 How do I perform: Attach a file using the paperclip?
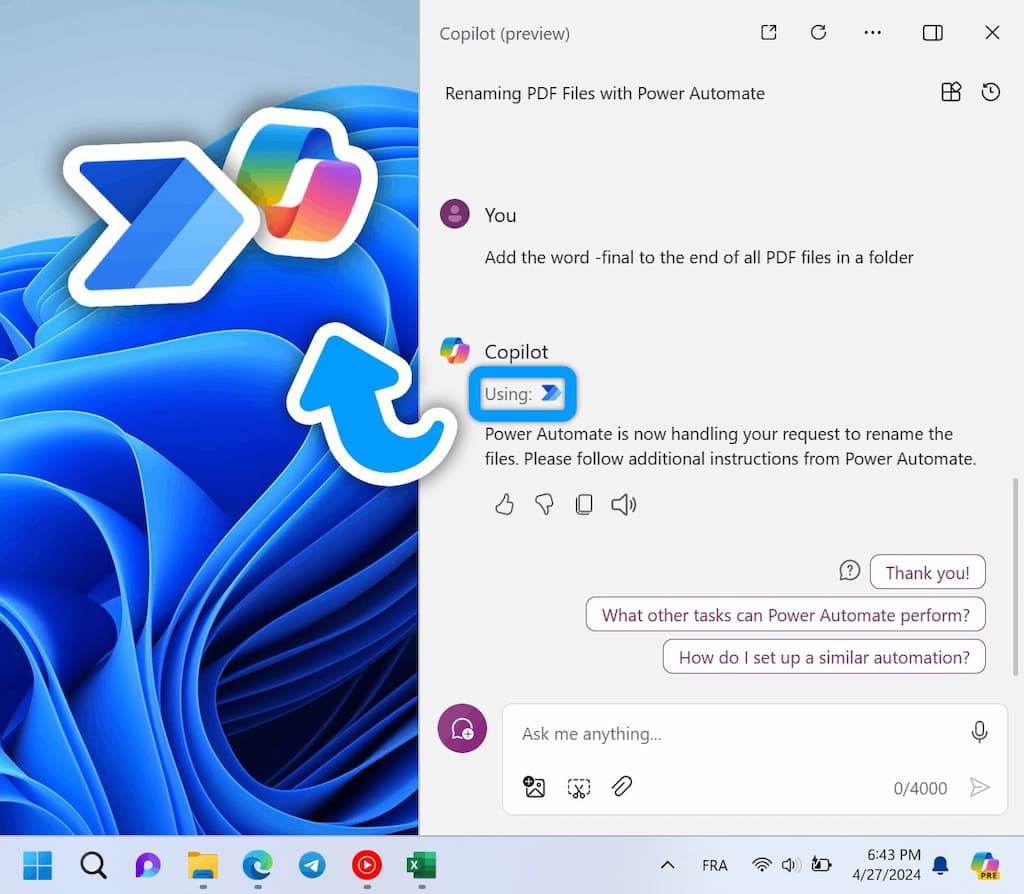622,787
